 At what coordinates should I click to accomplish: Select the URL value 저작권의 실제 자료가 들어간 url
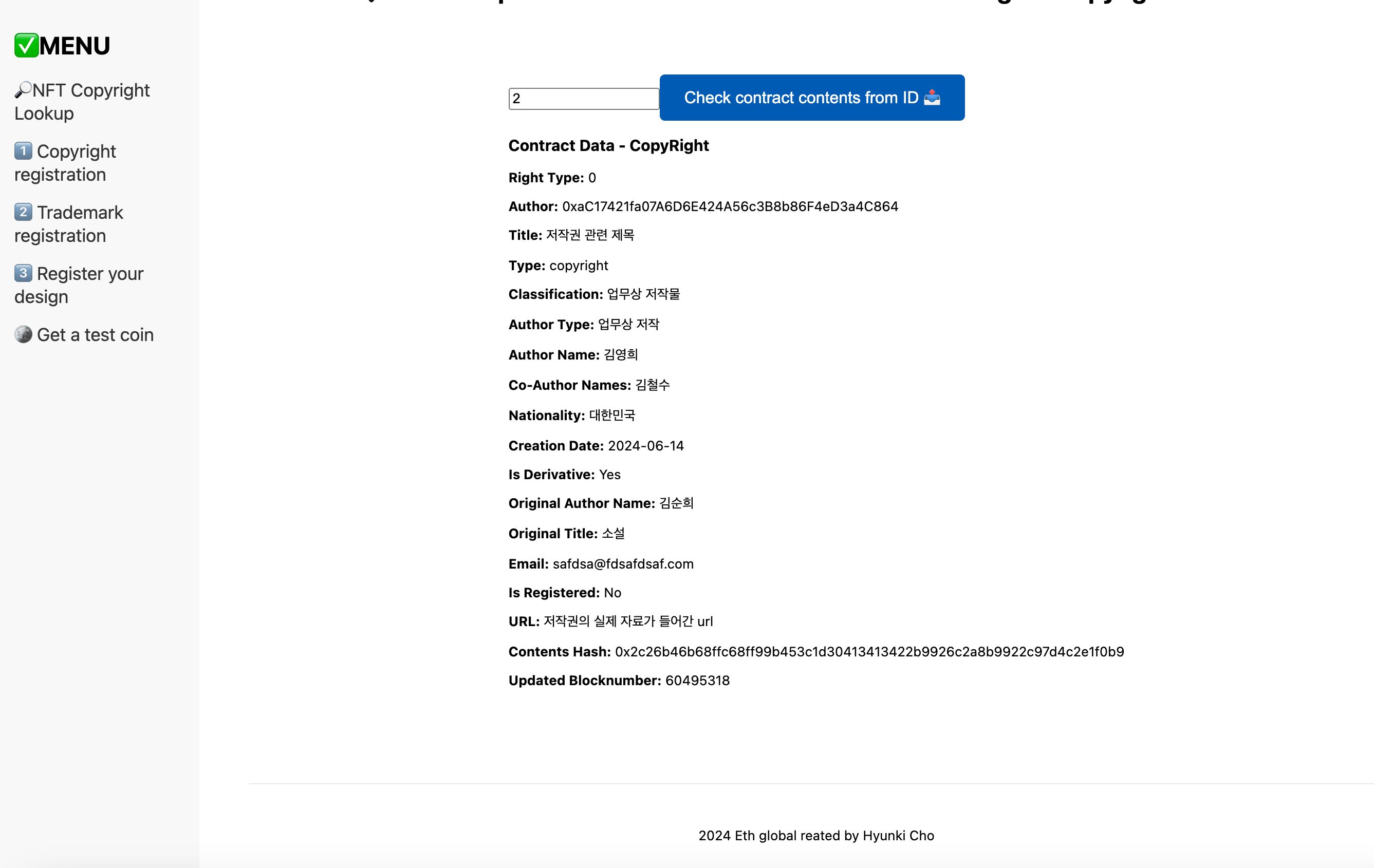[x=628, y=621]
